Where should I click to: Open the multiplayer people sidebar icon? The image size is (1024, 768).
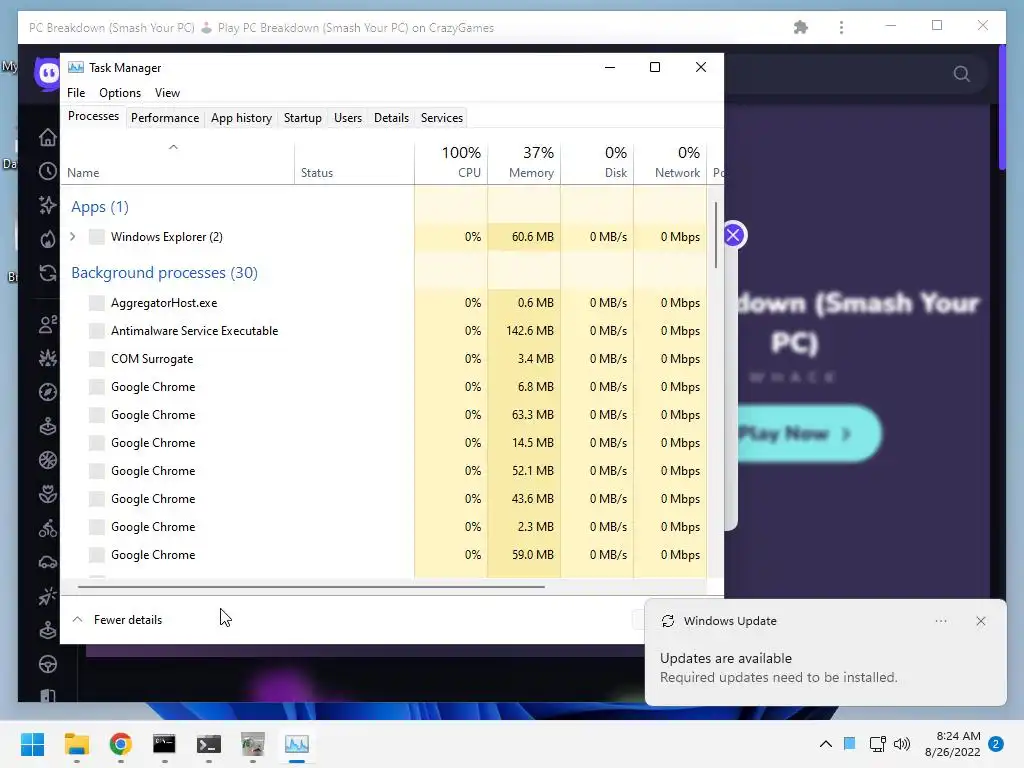[48, 324]
